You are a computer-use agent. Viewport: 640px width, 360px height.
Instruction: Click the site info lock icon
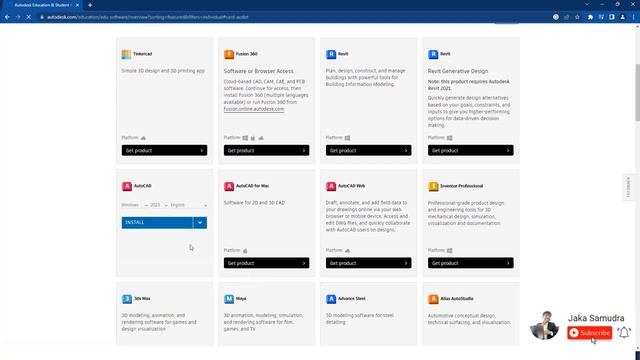click(42, 17)
